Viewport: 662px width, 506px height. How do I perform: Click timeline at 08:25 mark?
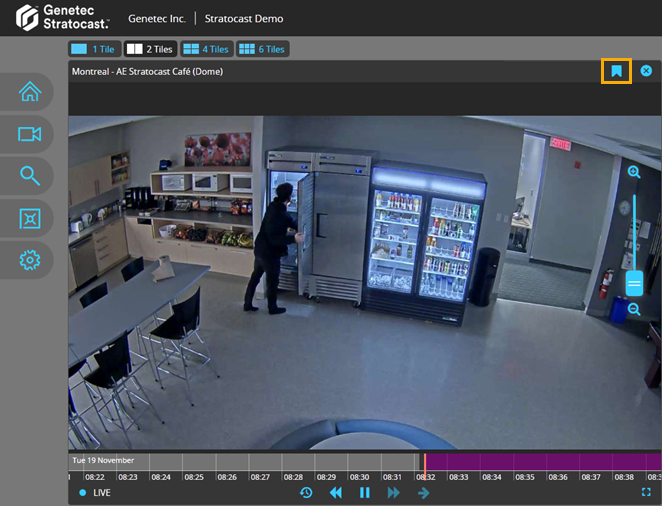point(194,477)
